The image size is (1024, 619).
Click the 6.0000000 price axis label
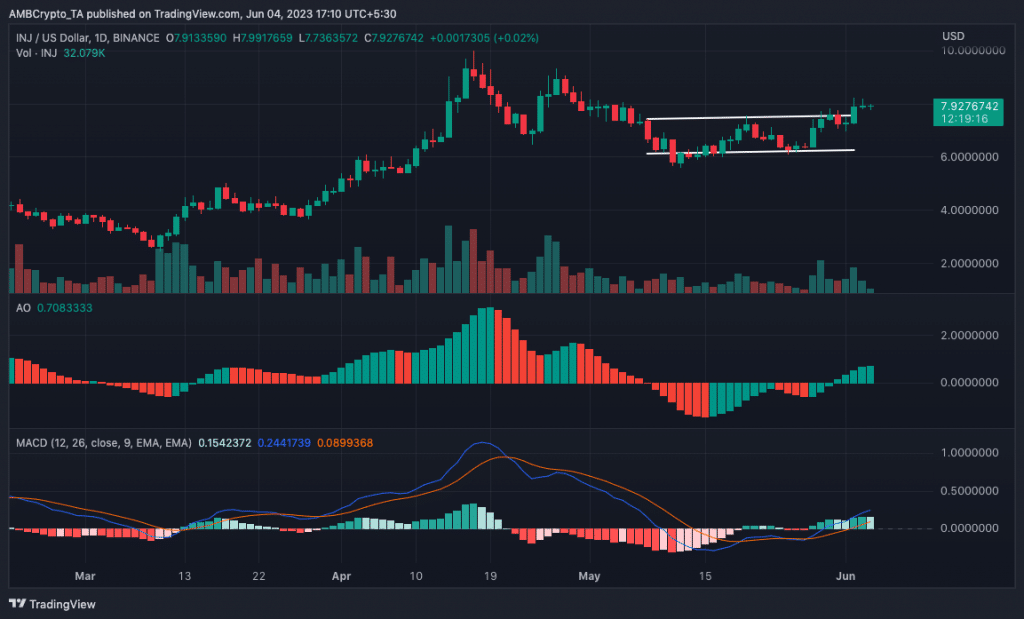click(969, 157)
